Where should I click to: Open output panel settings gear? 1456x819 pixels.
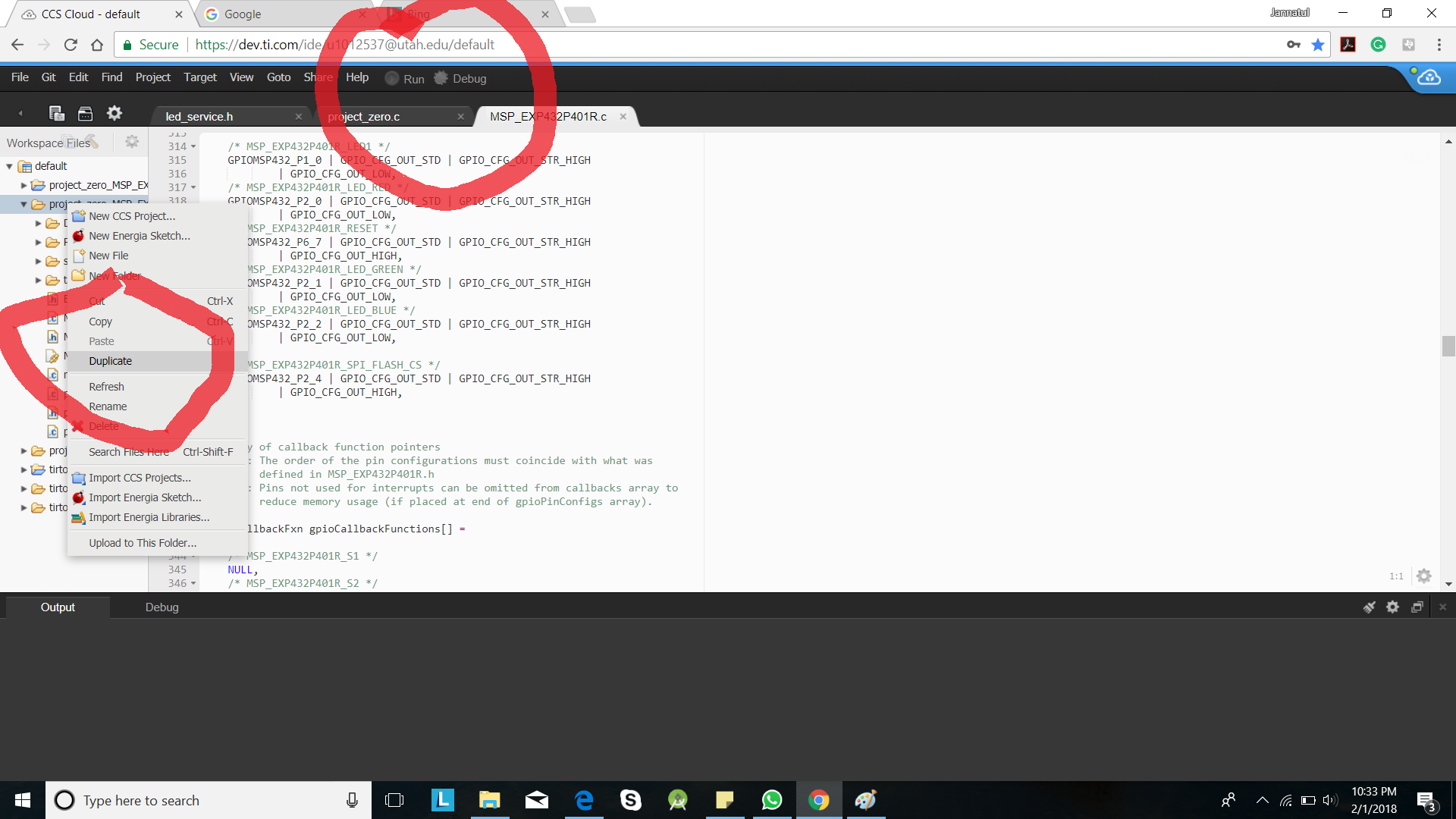(1392, 607)
